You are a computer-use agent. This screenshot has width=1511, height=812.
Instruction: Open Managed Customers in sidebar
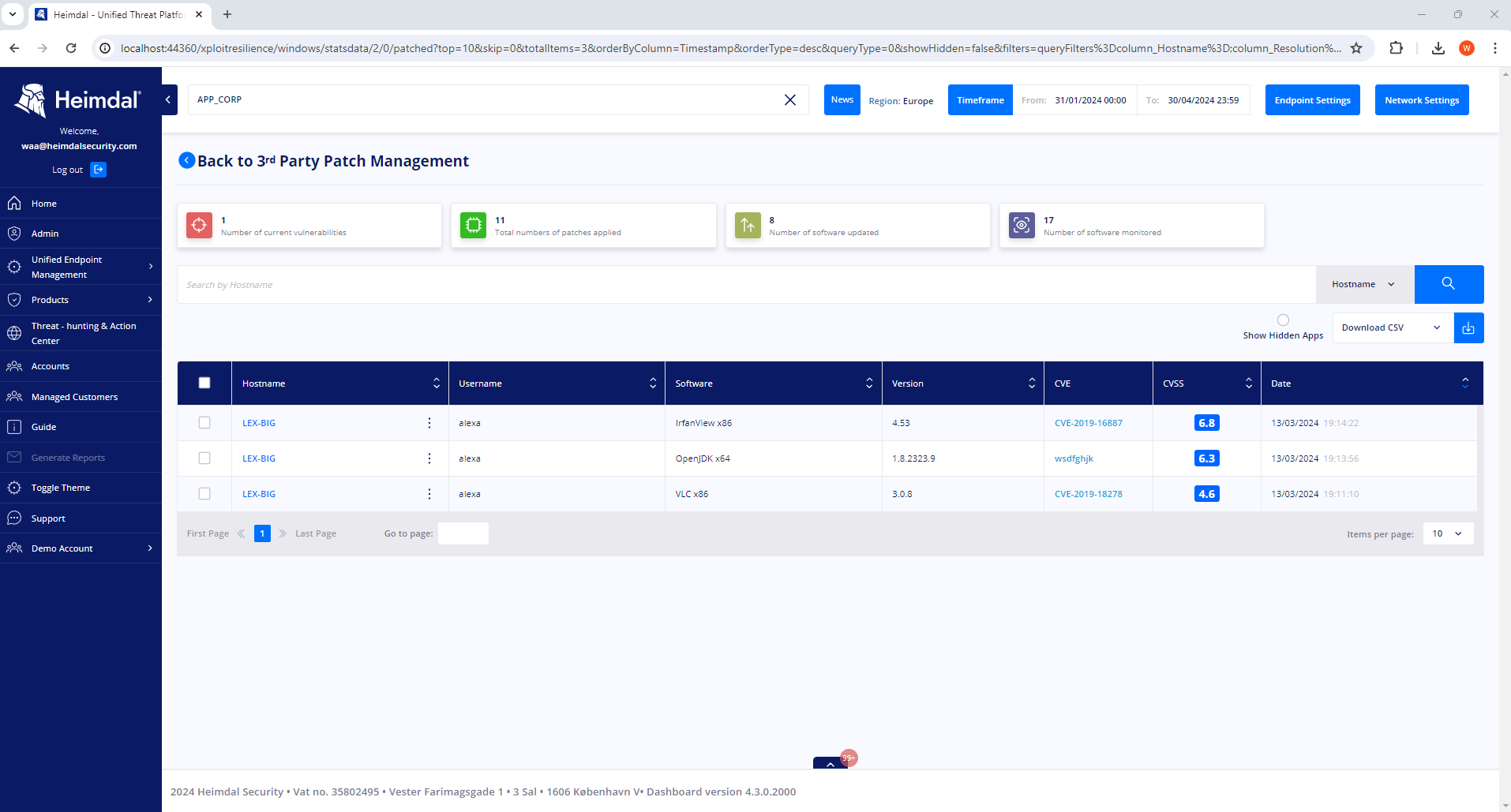coord(81,397)
